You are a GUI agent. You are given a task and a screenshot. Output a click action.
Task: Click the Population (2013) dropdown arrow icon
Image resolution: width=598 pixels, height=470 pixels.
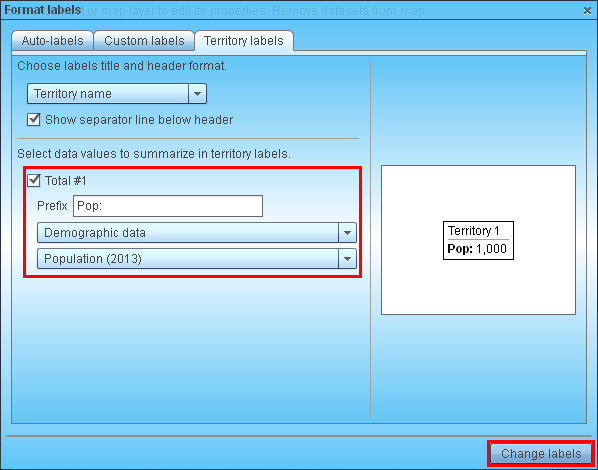347,259
